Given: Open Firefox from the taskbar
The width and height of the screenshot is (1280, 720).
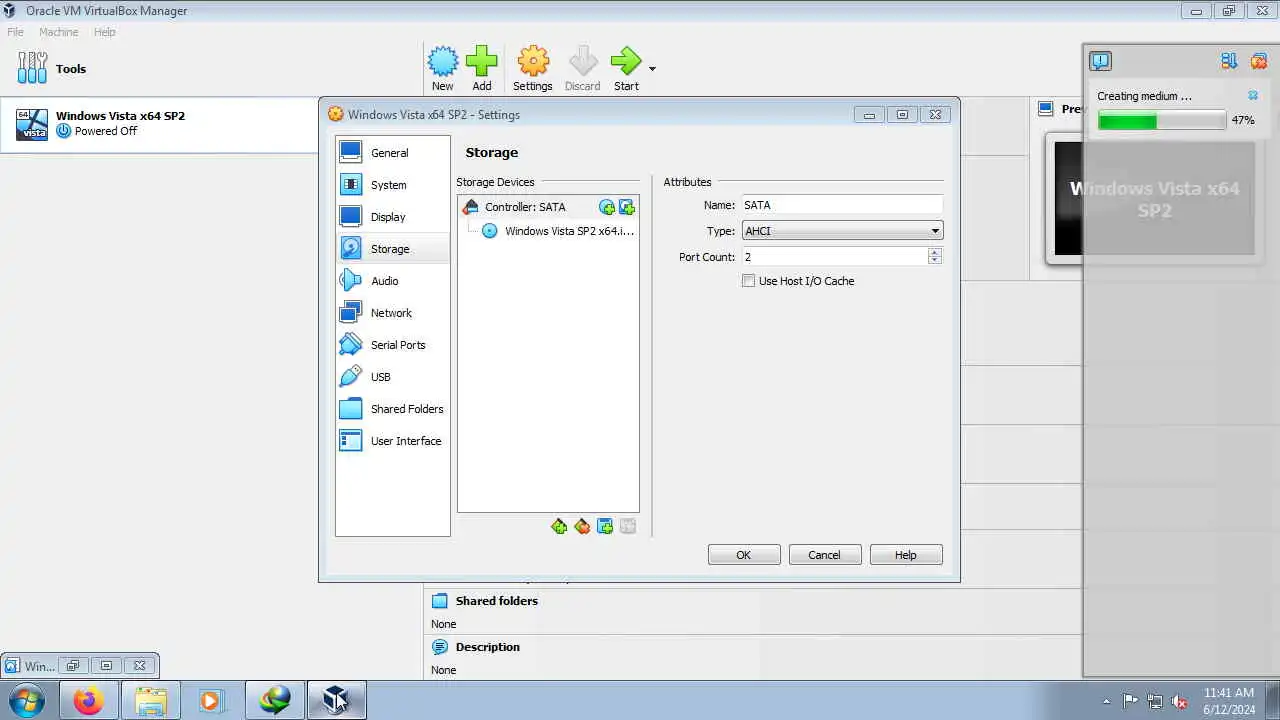Looking at the screenshot, I should tap(88, 700).
